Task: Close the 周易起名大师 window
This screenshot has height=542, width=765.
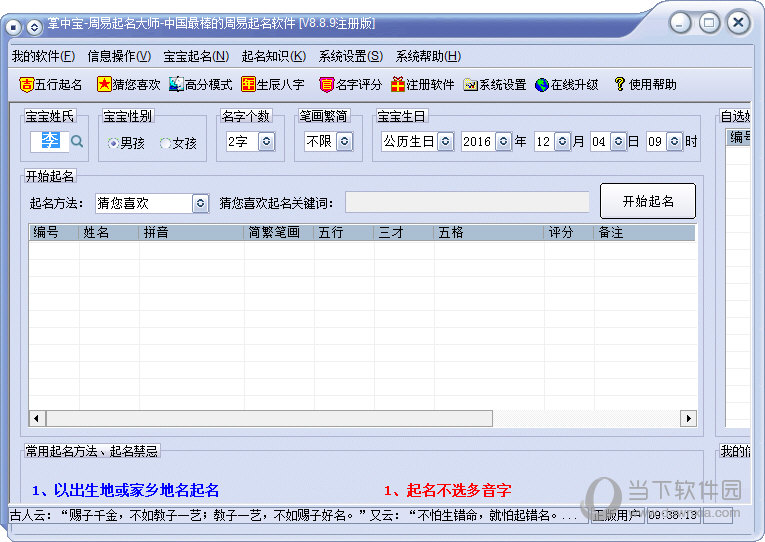Action: [739, 22]
